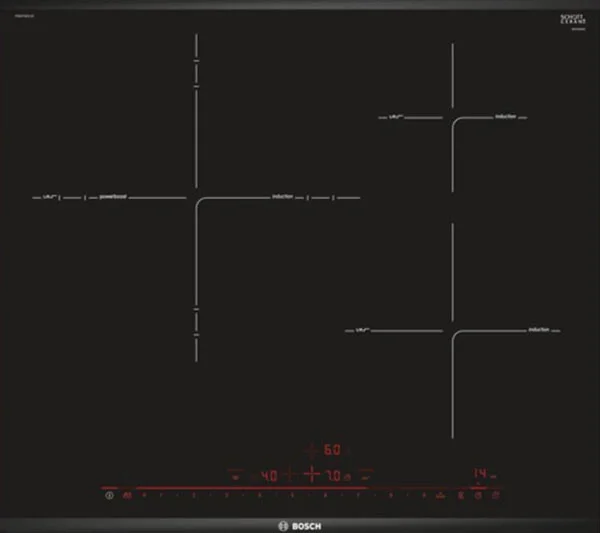Set power level 5 on the red slider
The height and width of the screenshot is (533, 600).
pyautogui.click(x=291, y=495)
